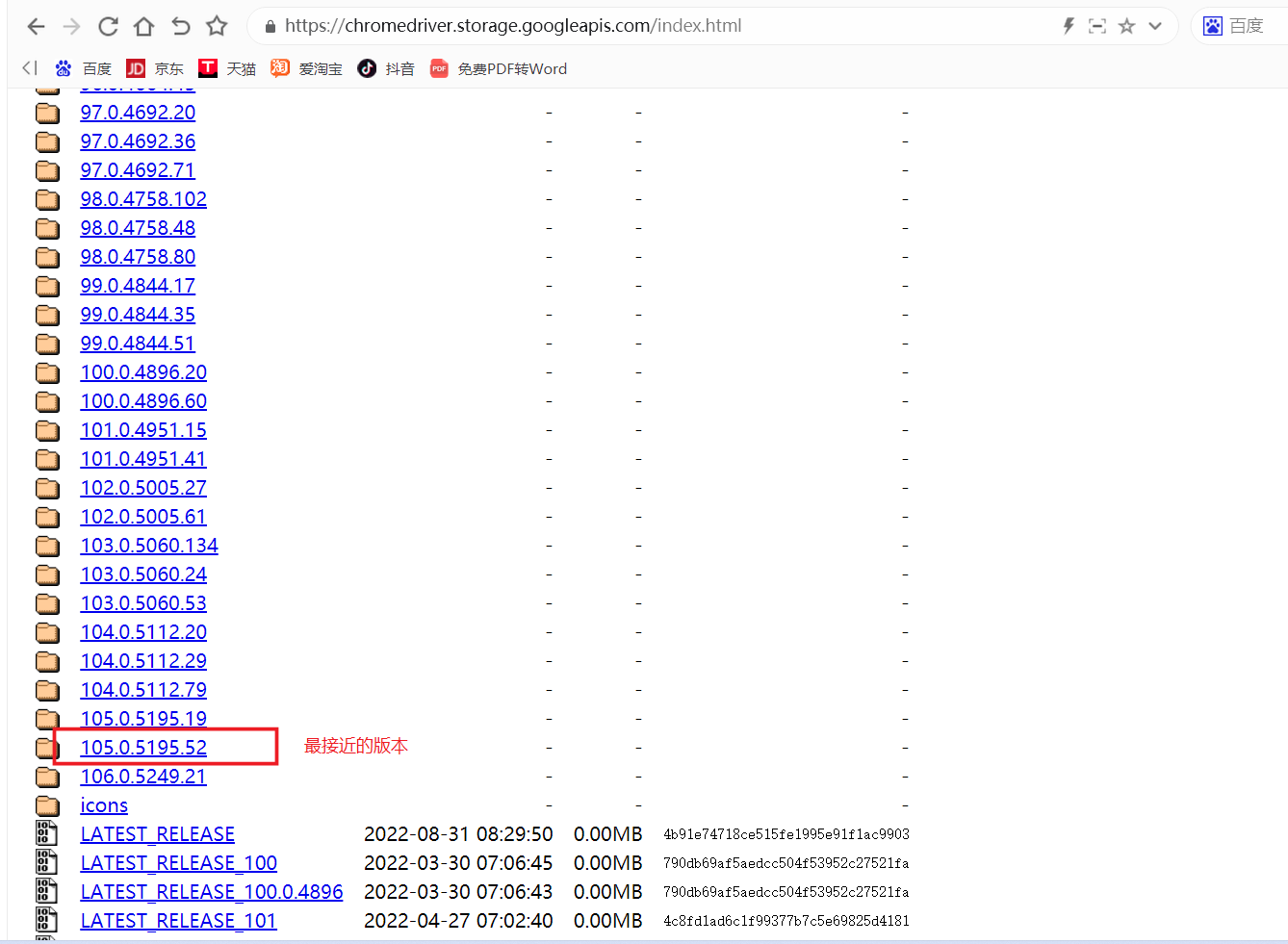The image size is (1288, 944).
Task: Open folder 100.0.4896.60
Action: point(143,401)
